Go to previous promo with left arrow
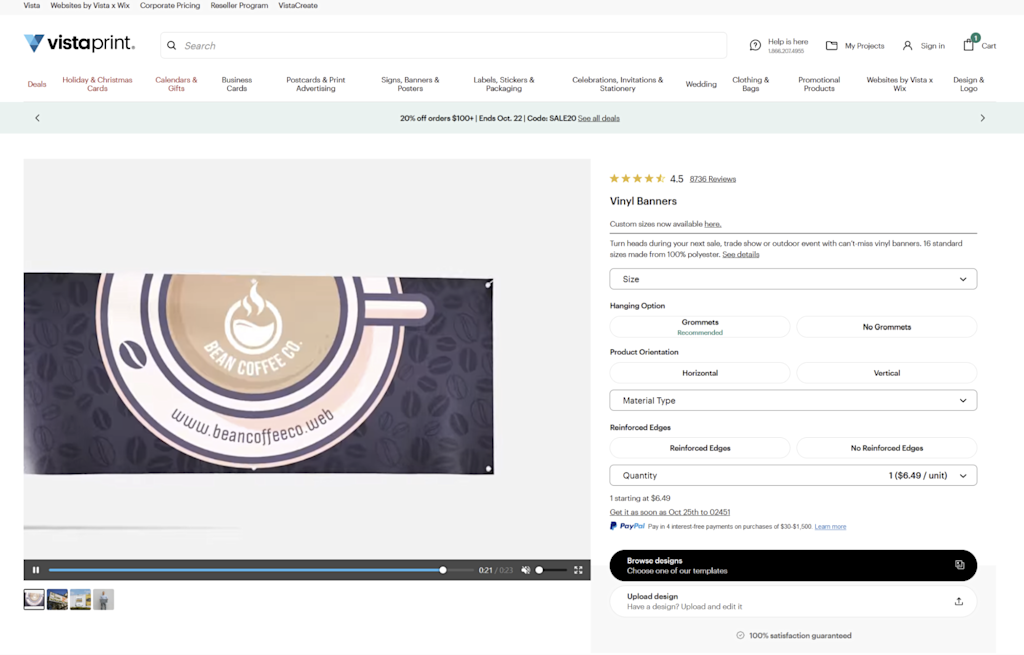Image resolution: width=1024 pixels, height=655 pixels. tap(37, 118)
